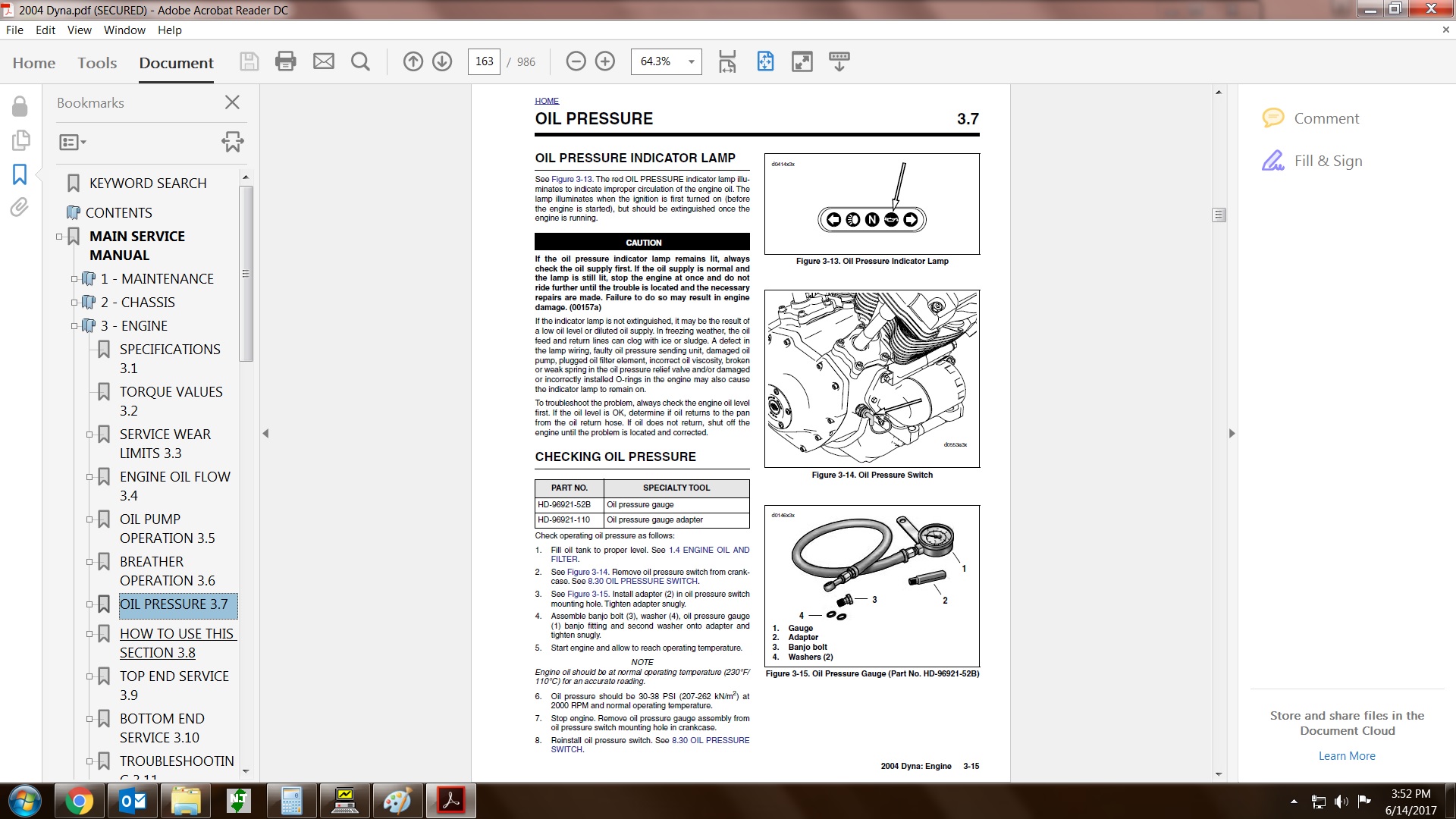Click the Send by email envelope icon

pyautogui.click(x=324, y=61)
